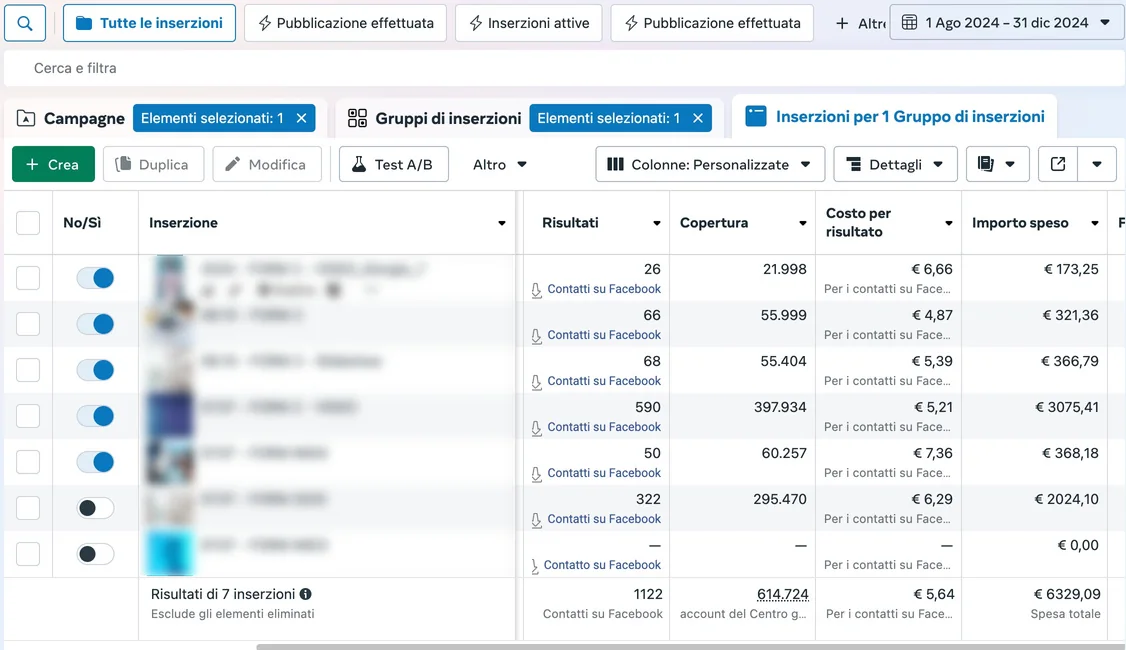Viewport: 1126px width, 650px height.
Task: Open Contatto su Facebook link in last row
Action: 602,565
